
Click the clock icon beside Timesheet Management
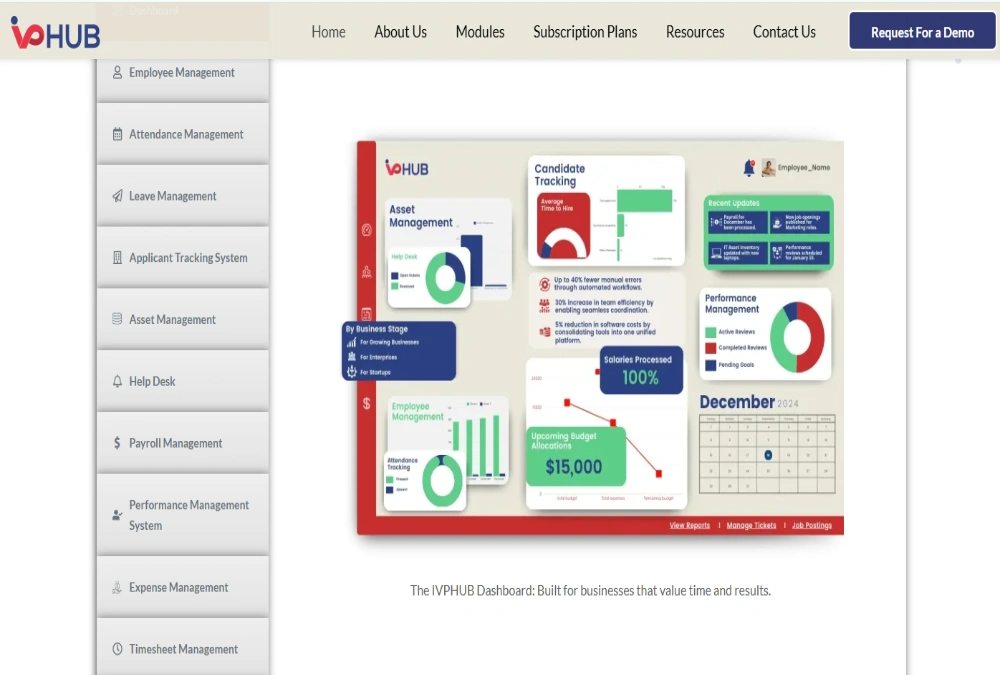[117, 649]
